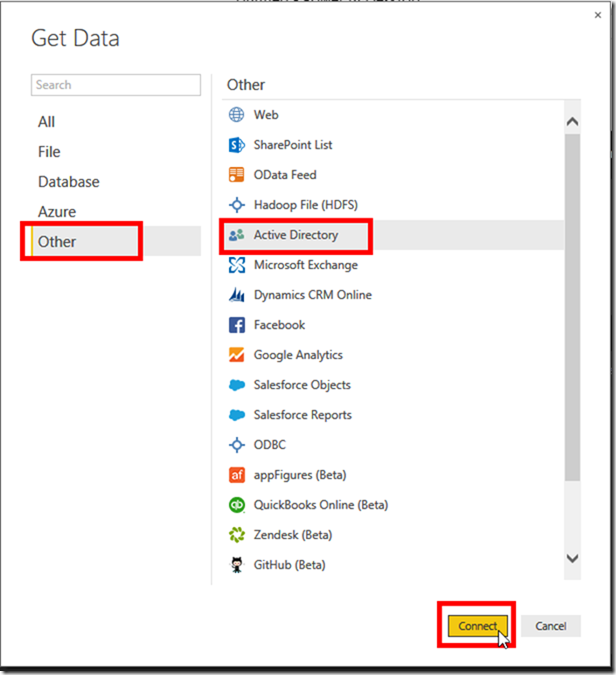This screenshot has width=616, height=675.
Task: Click the connector list scrollbar thumb
Action: click(572, 307)
